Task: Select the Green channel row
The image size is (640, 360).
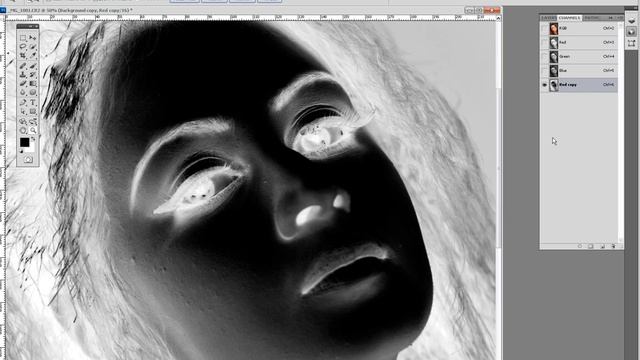Action: 579,57
